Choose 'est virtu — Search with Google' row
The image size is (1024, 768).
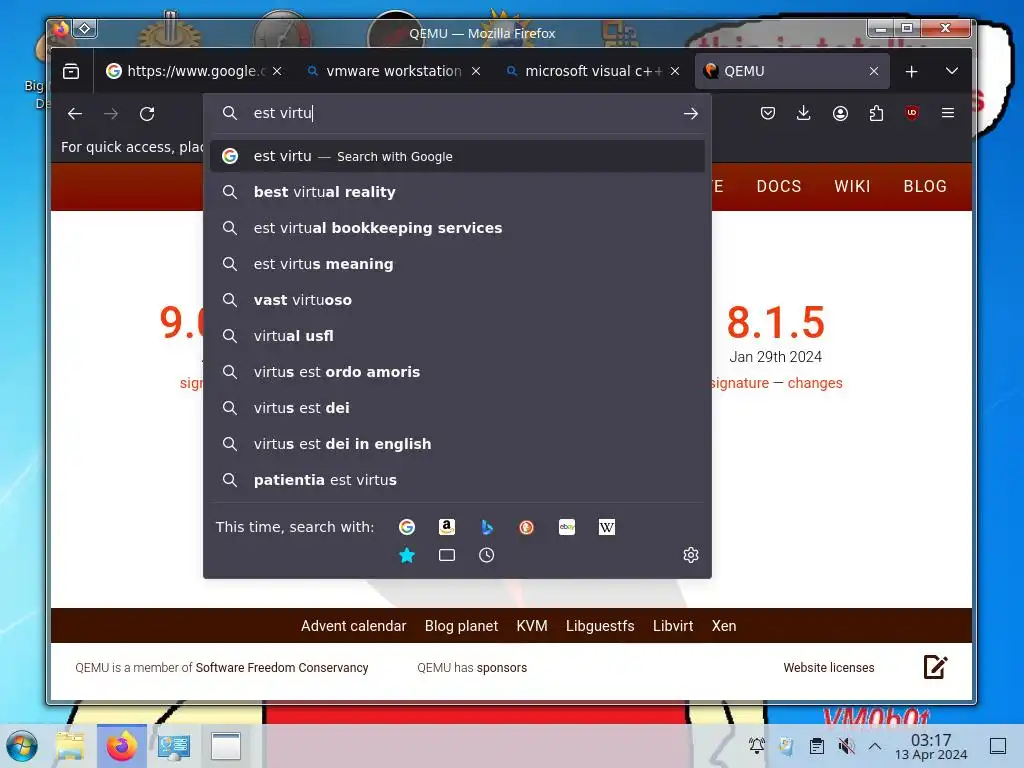click(x=457, y=156)
